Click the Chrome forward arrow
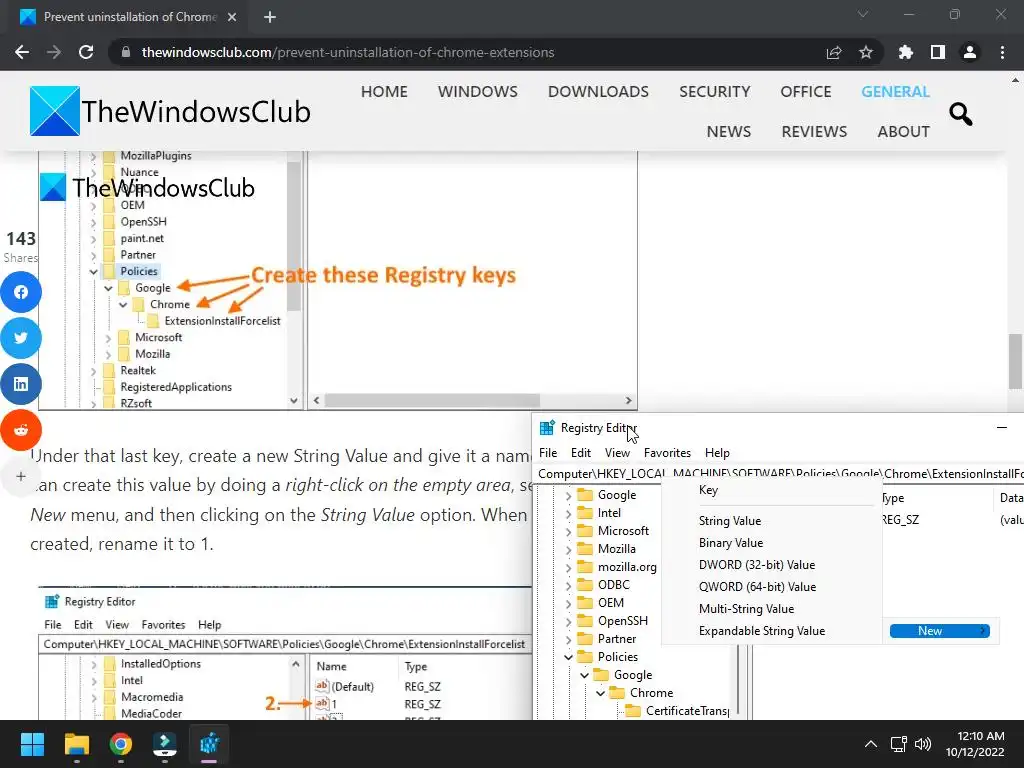 (54, 52)
